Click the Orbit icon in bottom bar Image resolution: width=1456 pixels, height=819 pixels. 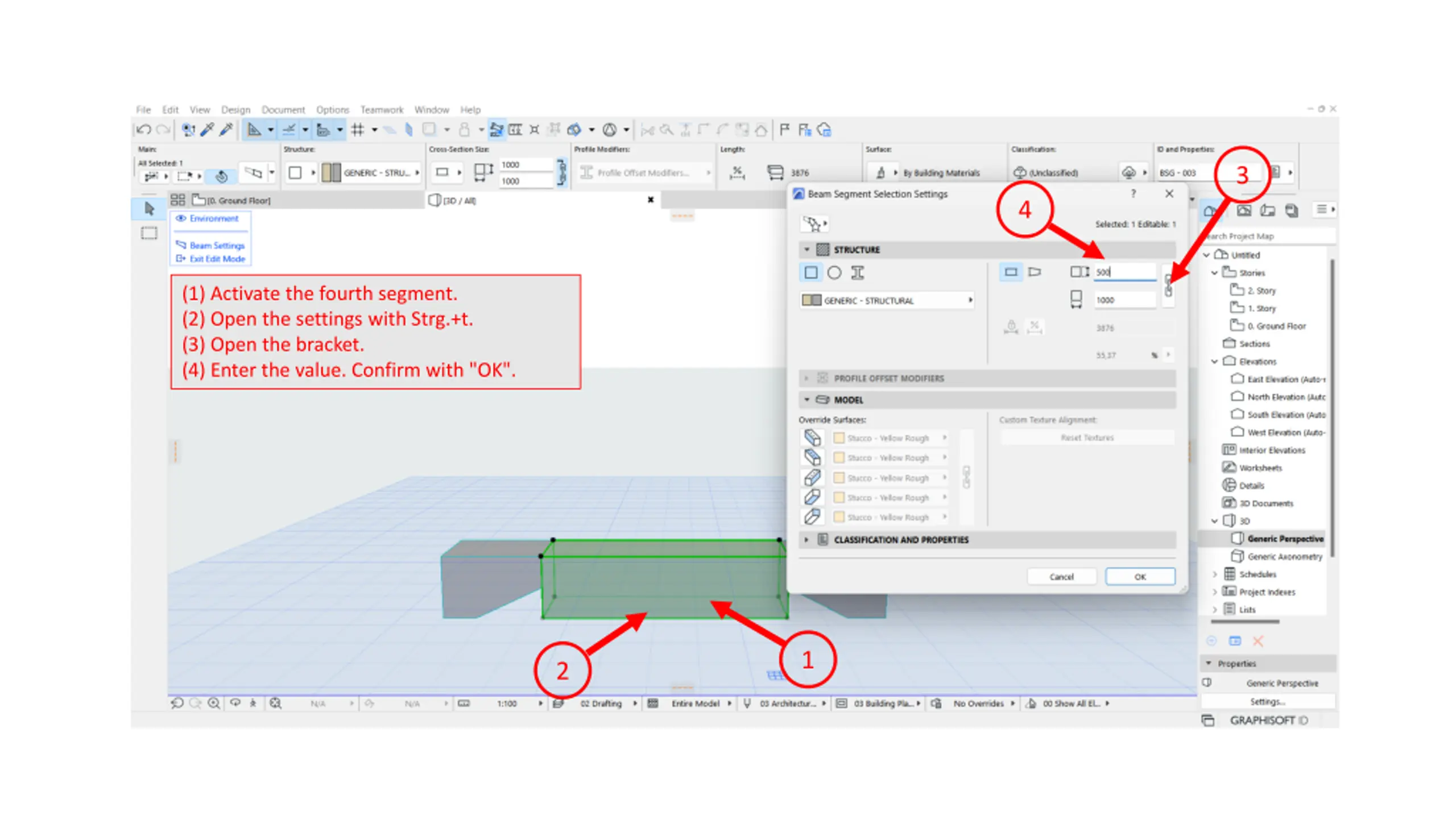(235, 703)
